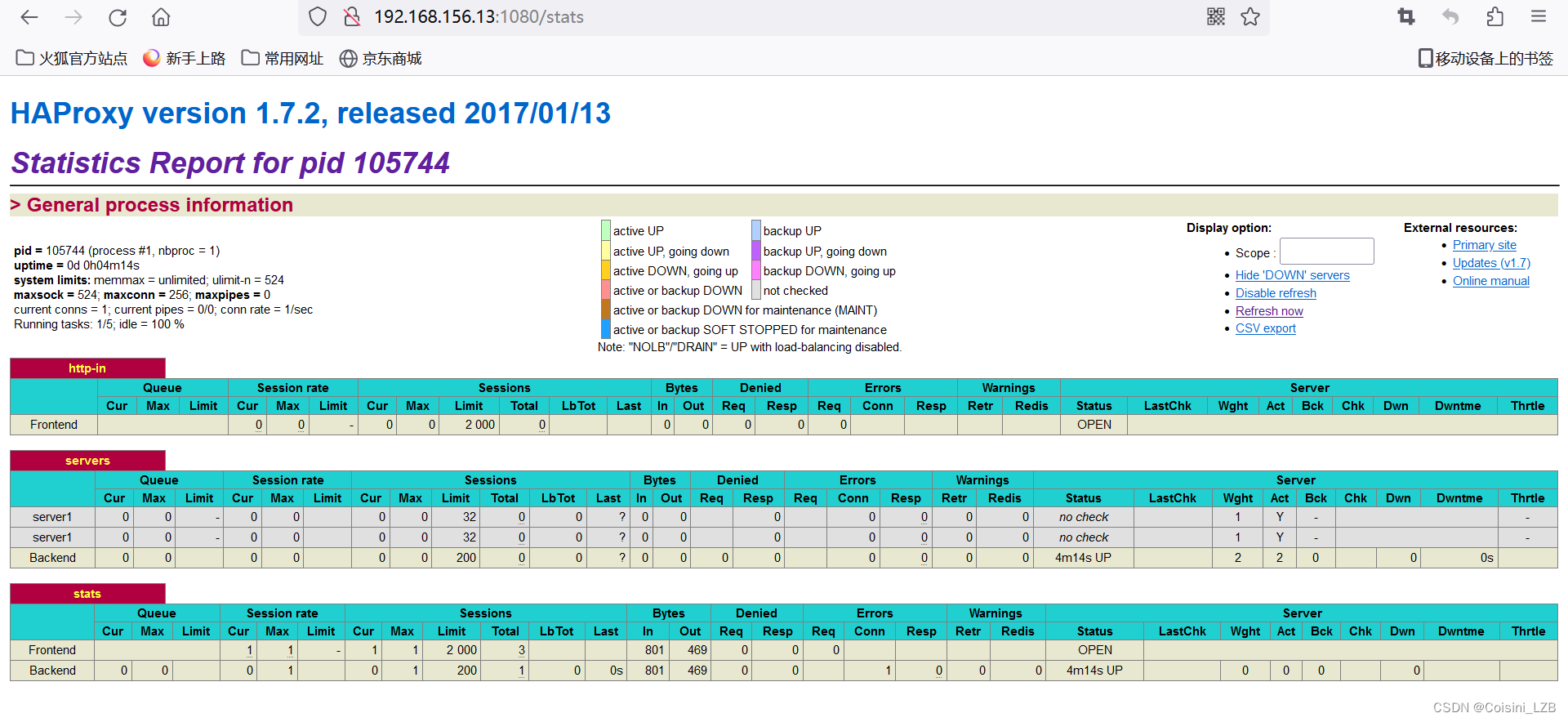This screenshot has width=1568, height=722.
Task: Click Hide 'DOWN' servers link
Action: click(1292, 275)
